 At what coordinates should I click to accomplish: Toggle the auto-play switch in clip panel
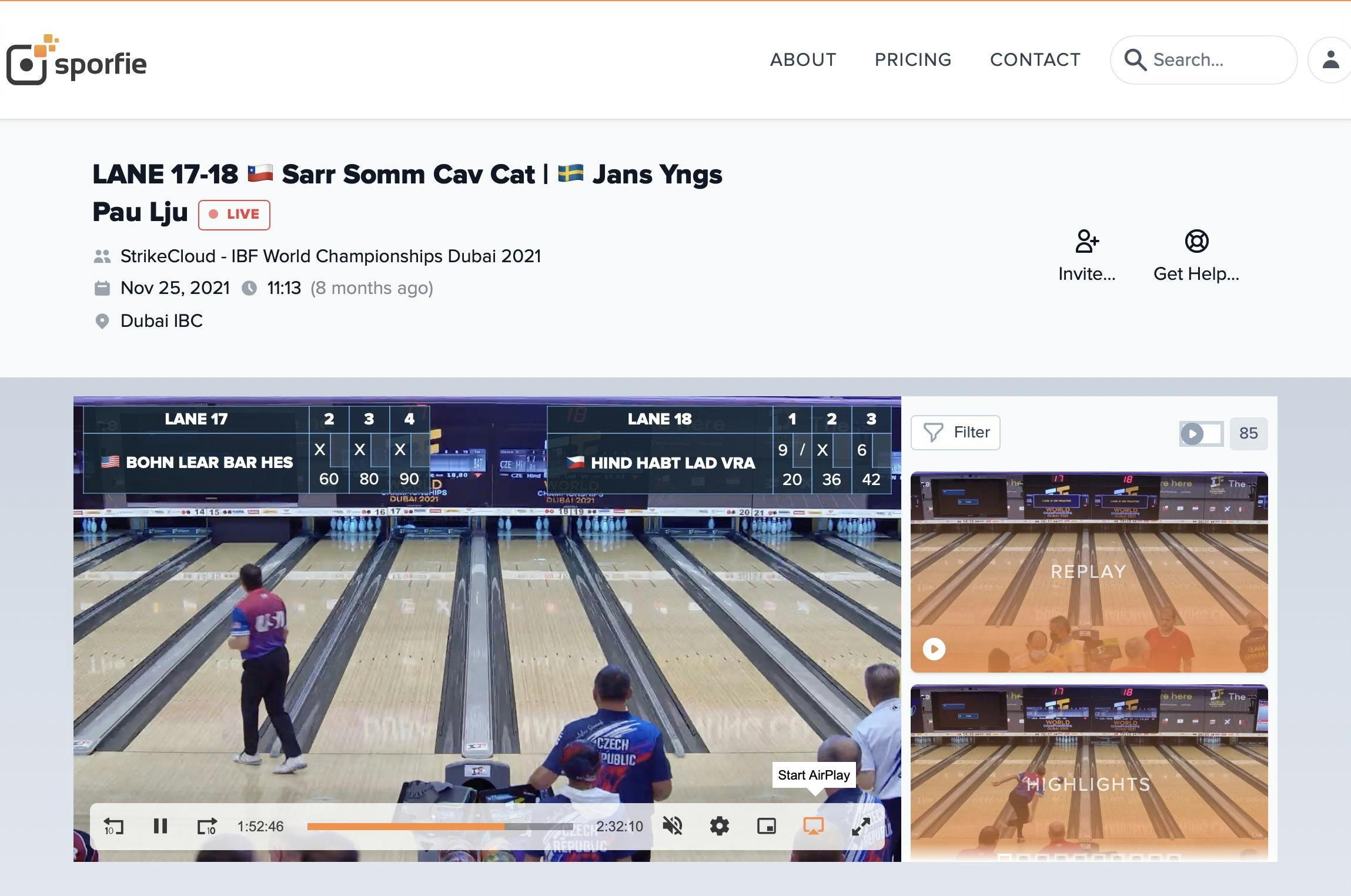tap(1200, 432)
